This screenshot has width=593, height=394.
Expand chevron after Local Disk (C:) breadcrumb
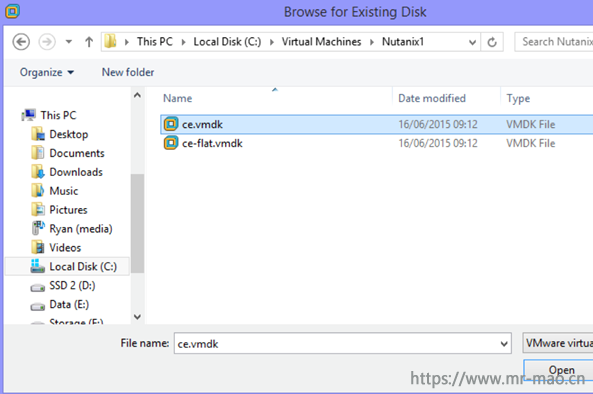[272, 42]
